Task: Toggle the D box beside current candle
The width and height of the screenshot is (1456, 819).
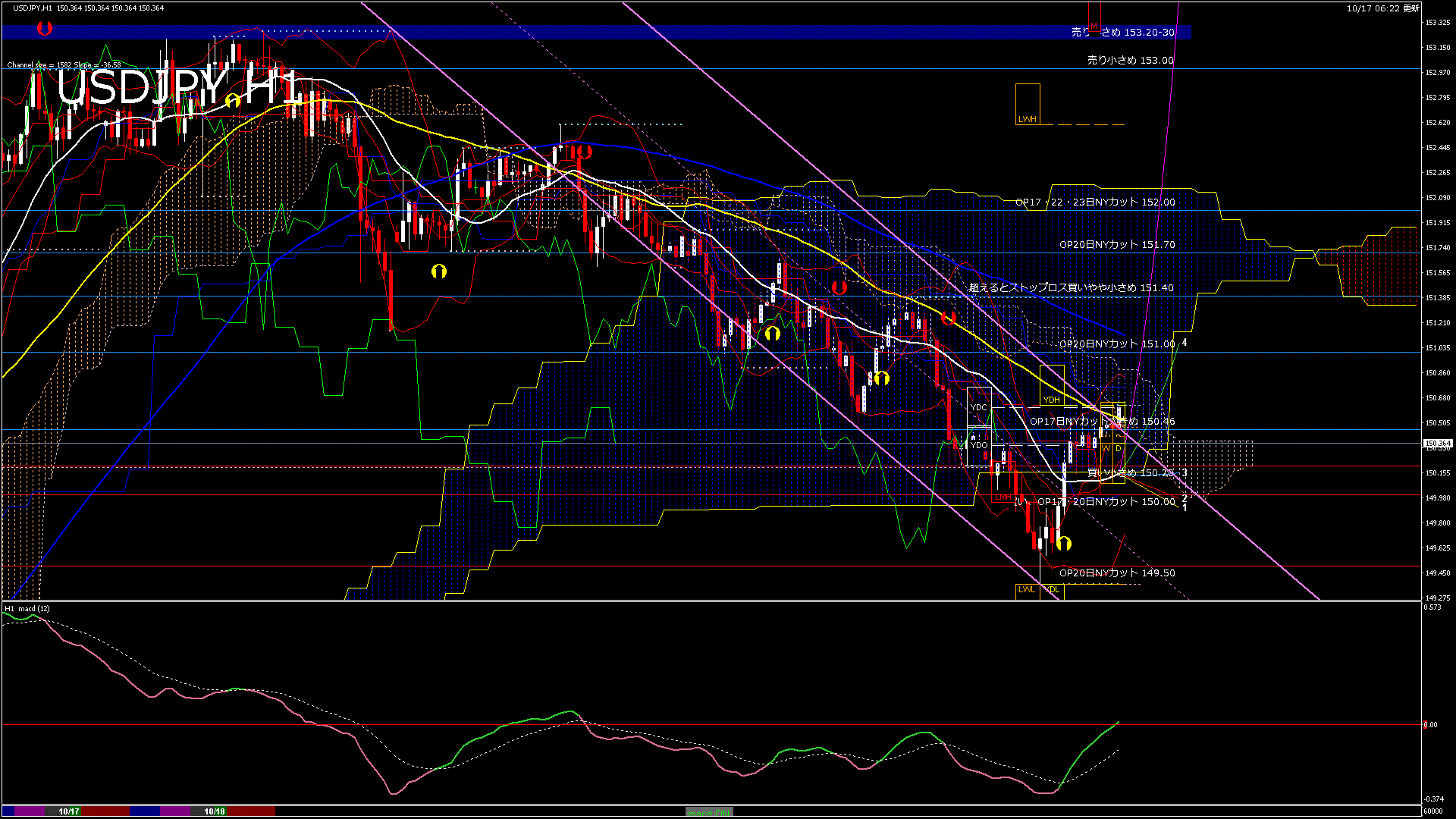Action: tap(1119, 449)
